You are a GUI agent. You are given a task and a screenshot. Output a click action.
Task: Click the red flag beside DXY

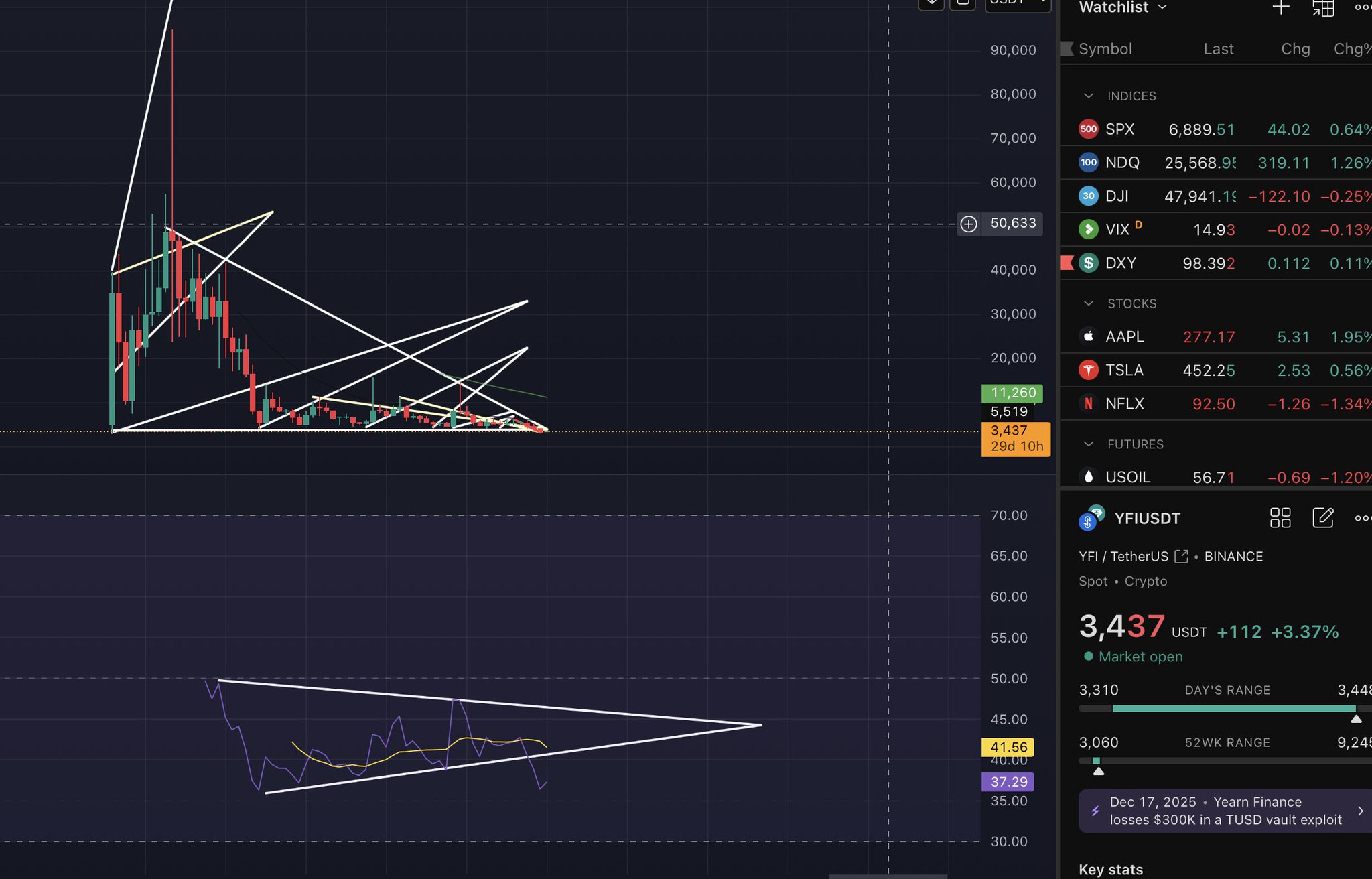coord(1067,263)
